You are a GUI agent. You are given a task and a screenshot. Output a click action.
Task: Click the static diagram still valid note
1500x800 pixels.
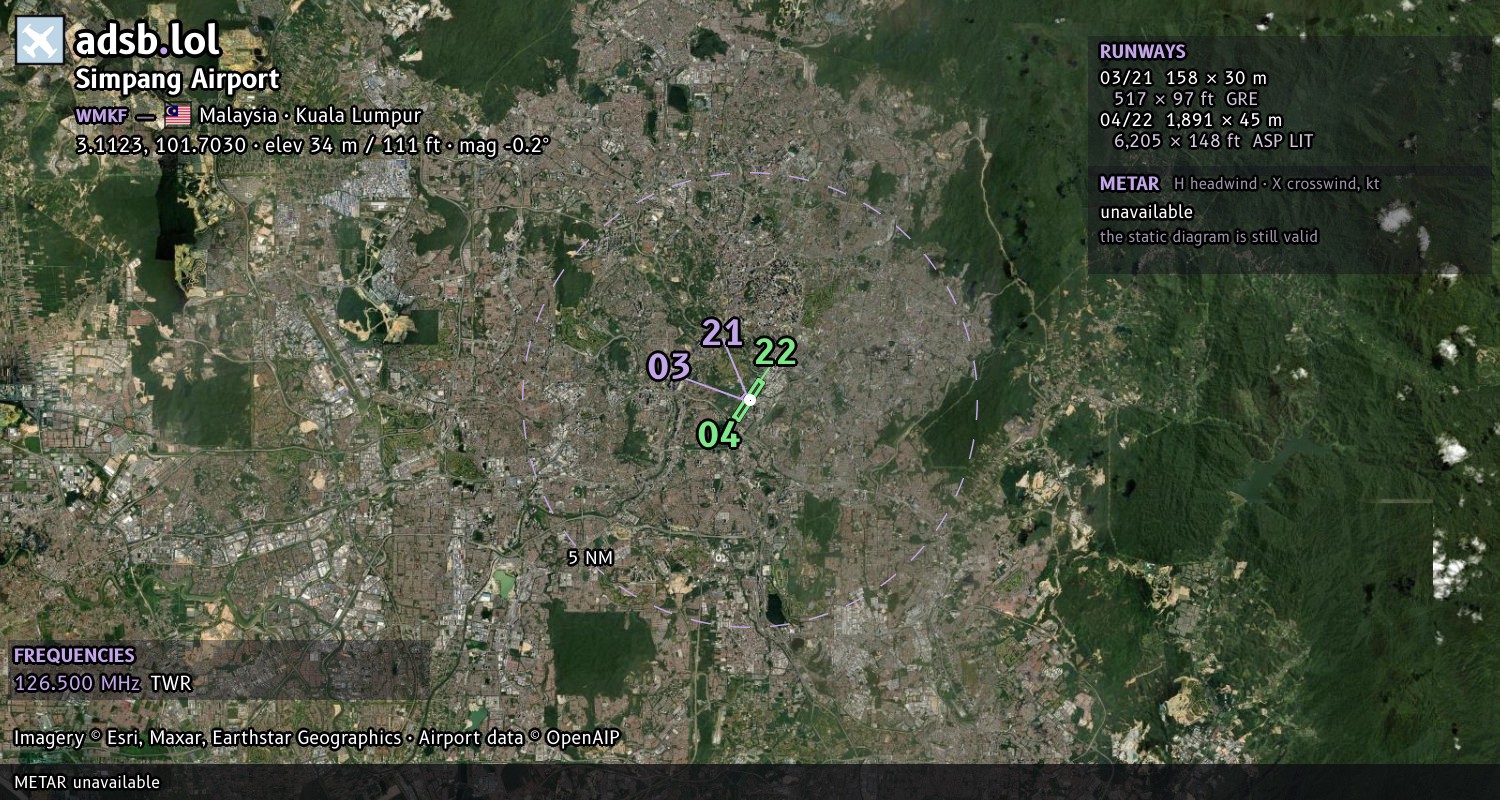point(1209,237)
